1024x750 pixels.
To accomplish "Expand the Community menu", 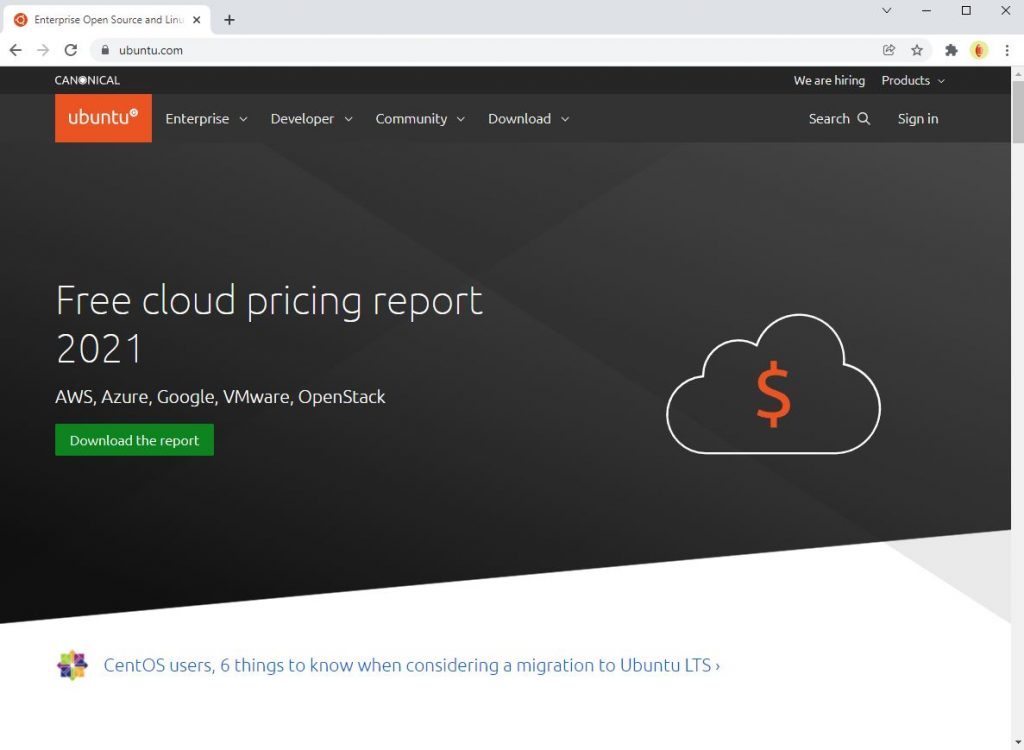I will tap(420, 118).
